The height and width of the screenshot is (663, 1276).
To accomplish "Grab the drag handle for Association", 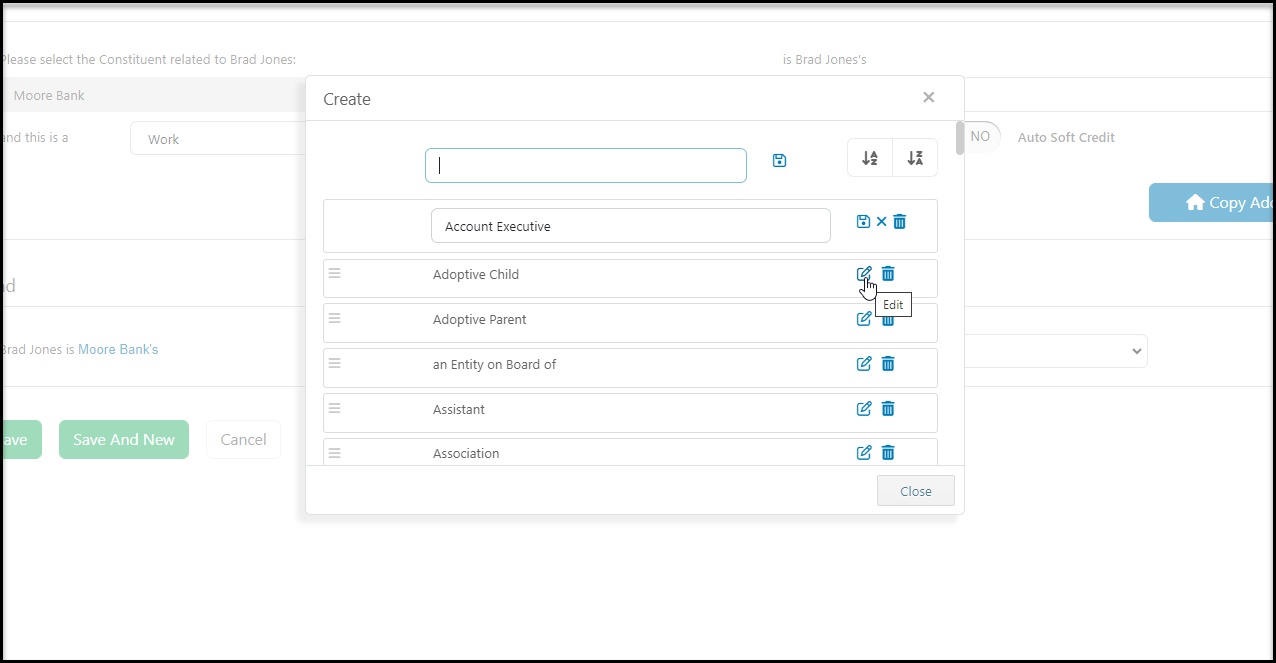I will coord(335,453).
